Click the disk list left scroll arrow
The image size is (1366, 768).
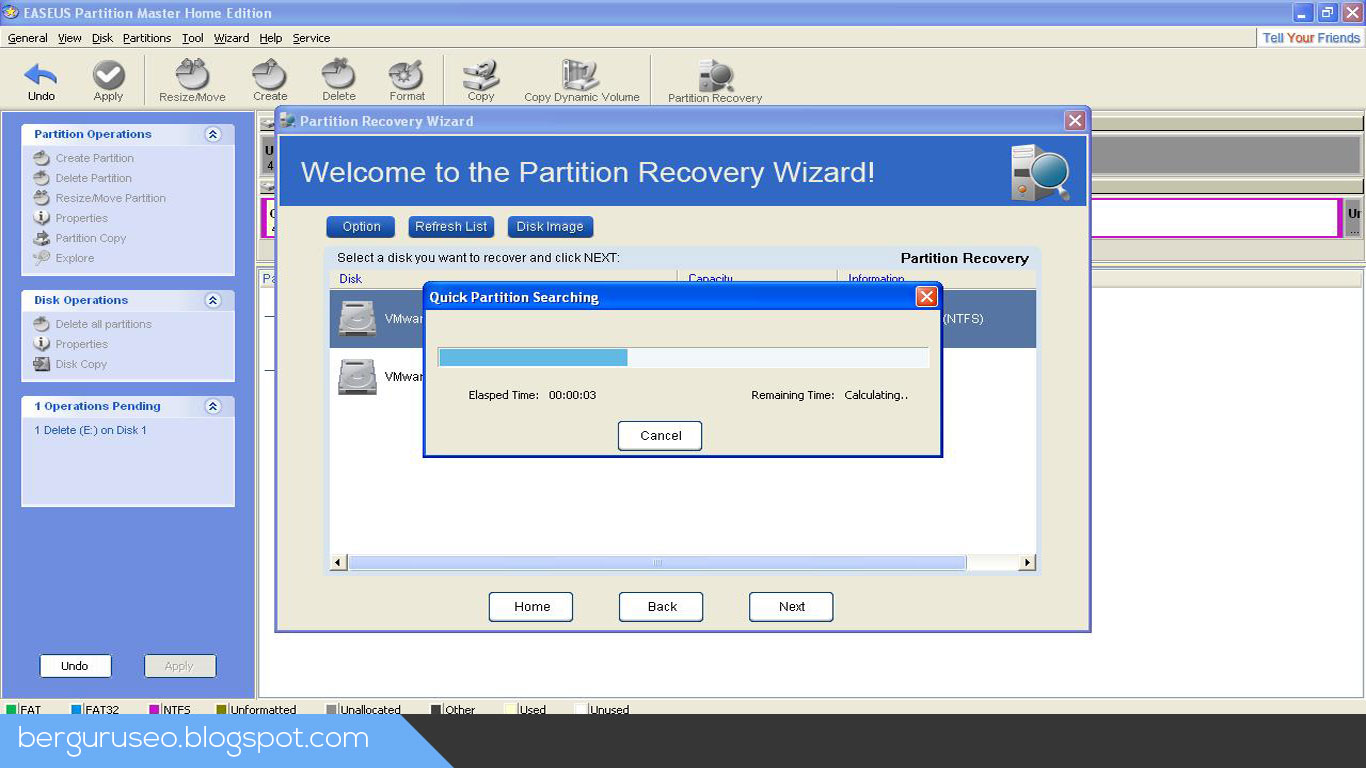(338, 563)
